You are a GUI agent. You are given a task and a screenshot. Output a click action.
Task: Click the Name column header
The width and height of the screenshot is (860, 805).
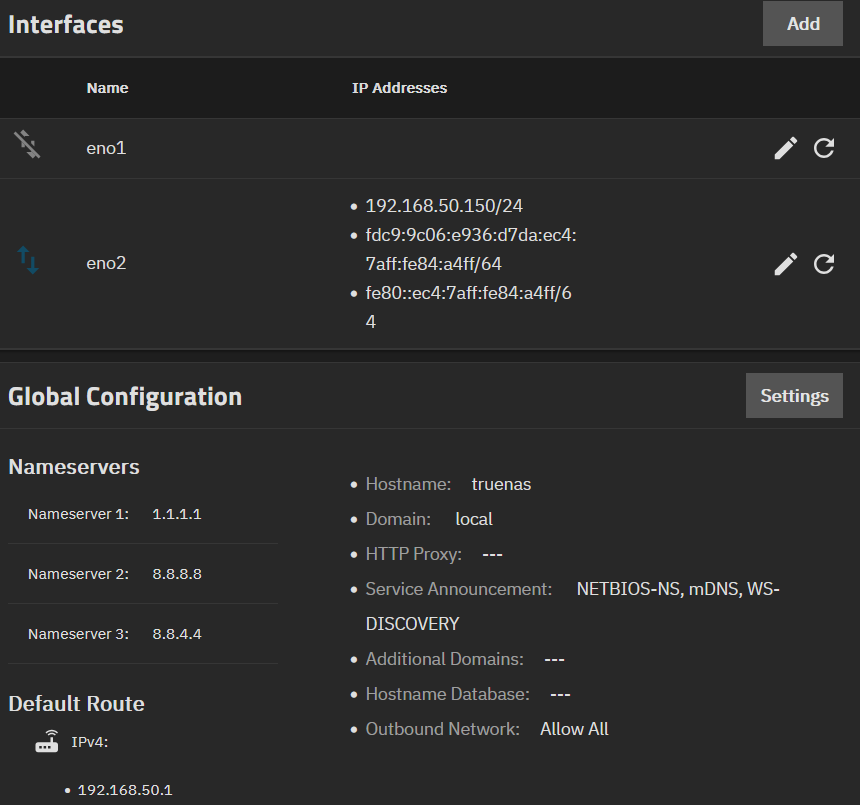coord(107,88)
